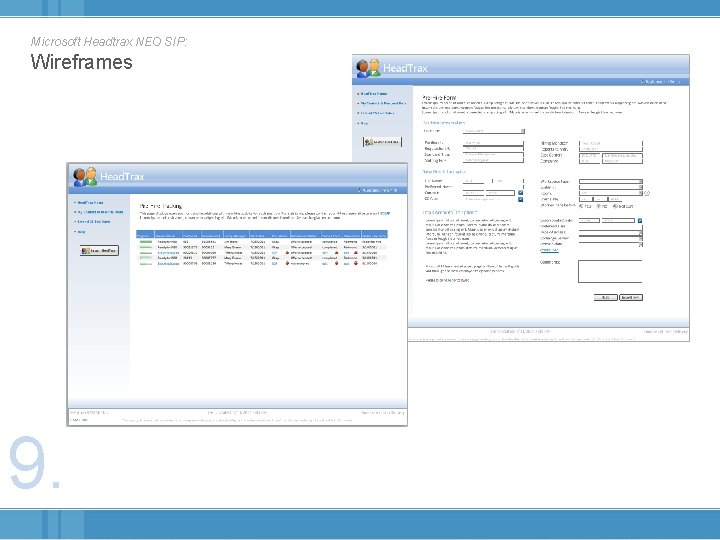Viewport: 720px width, 540px height.
Task: Click blue lookup icon beside the CC field
Action: tap(520, 199)
